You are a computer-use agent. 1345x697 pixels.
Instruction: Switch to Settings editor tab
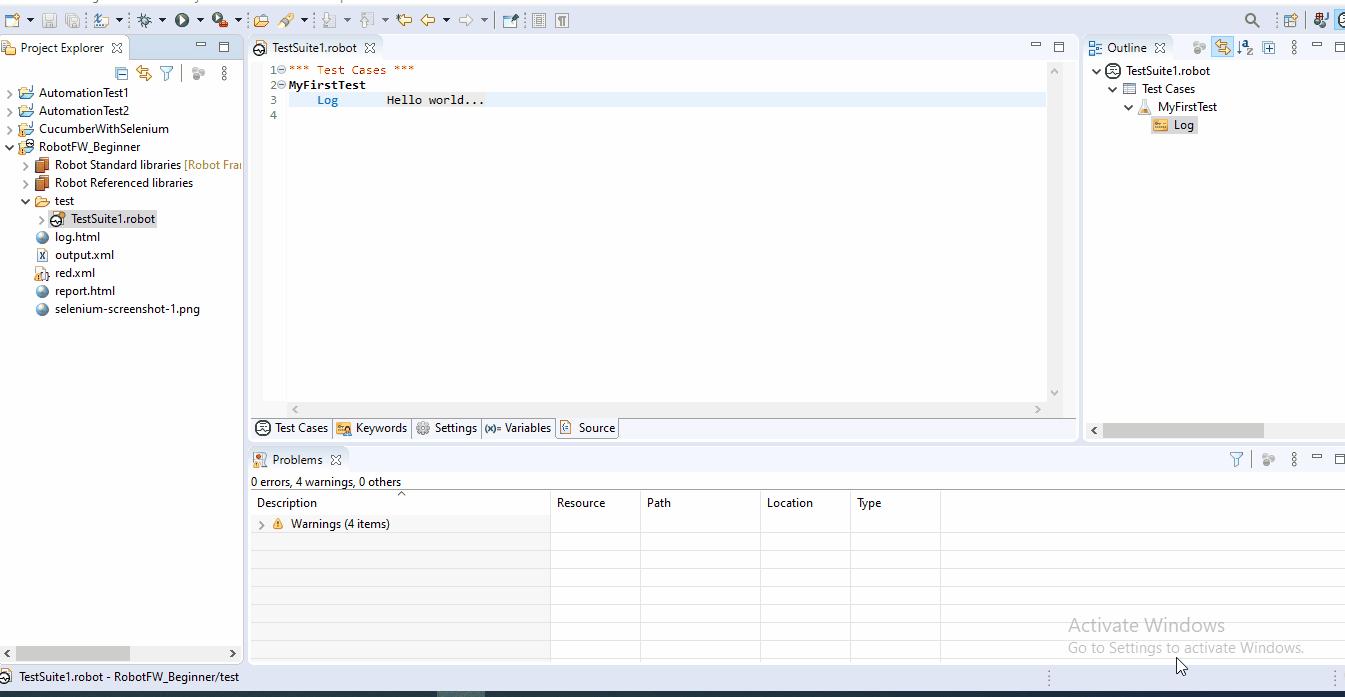coord(446,428)
